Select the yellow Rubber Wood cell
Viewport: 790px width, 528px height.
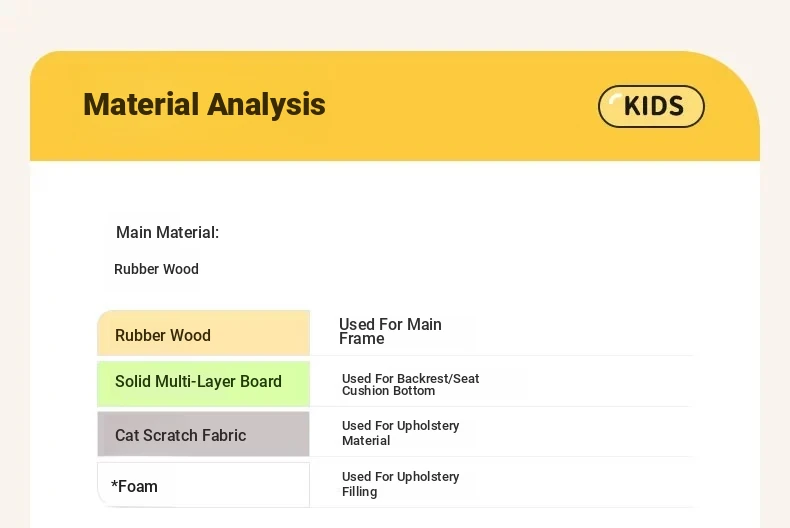(203, 334)
